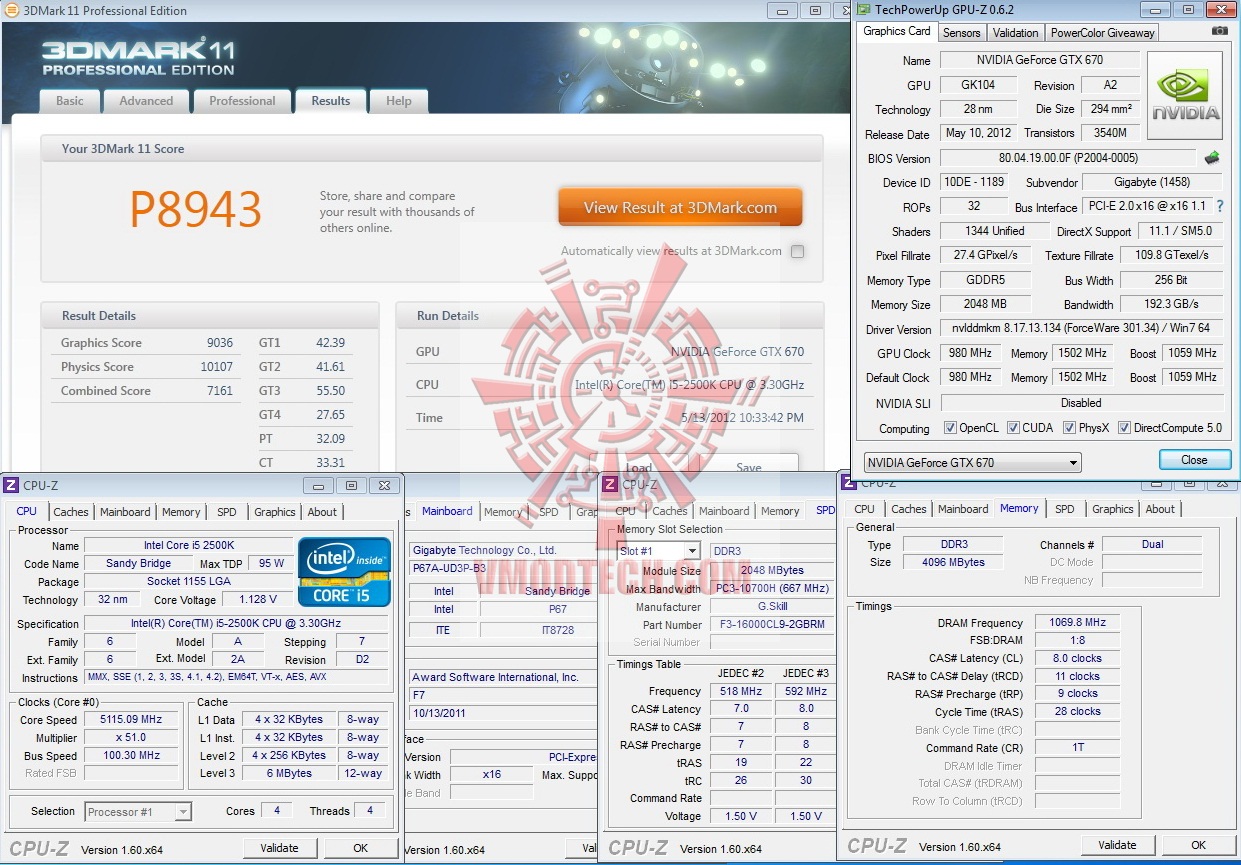Screen dimensions: 1241x865
Task: Toggle the OpenCL checkbox in GPU-Z
Action: point(949,428)
